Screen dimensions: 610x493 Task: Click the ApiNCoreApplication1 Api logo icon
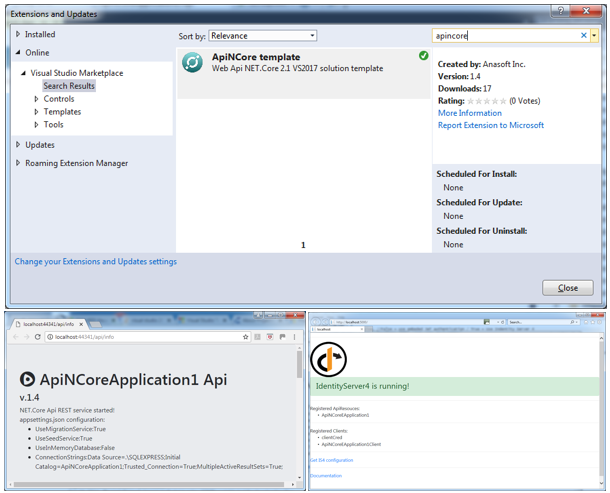coord(27,379)
